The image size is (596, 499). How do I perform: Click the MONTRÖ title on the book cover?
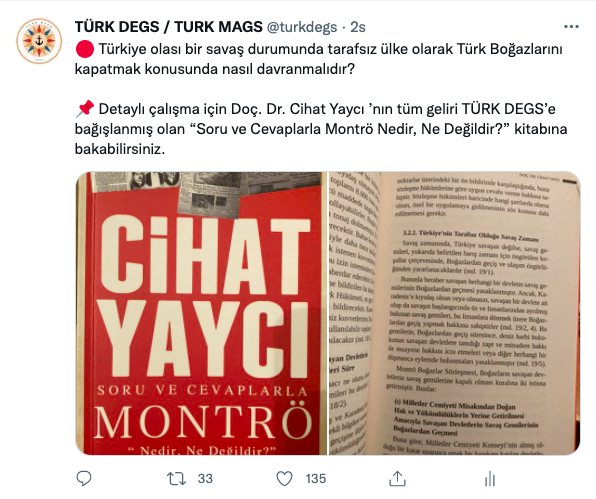203,423
